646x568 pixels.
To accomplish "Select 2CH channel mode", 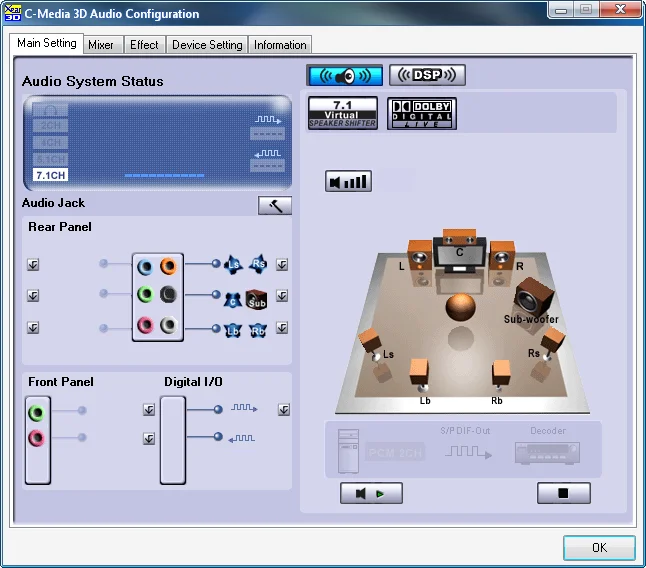I will point(50,126).
